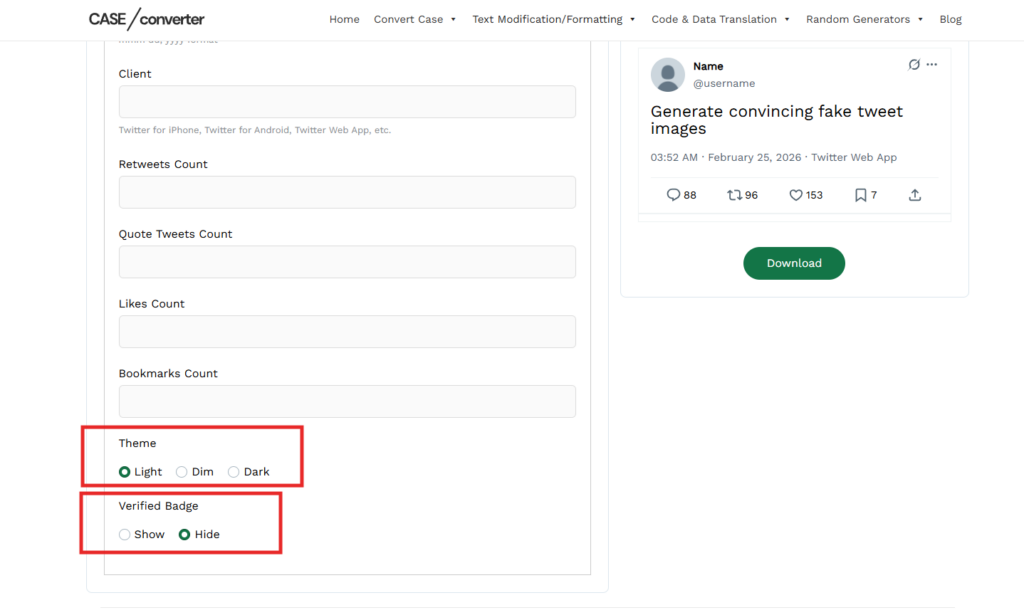Choose Show for Verified Badge
The width and height of the screenshot is (1024, 610).
coord(124,534)
